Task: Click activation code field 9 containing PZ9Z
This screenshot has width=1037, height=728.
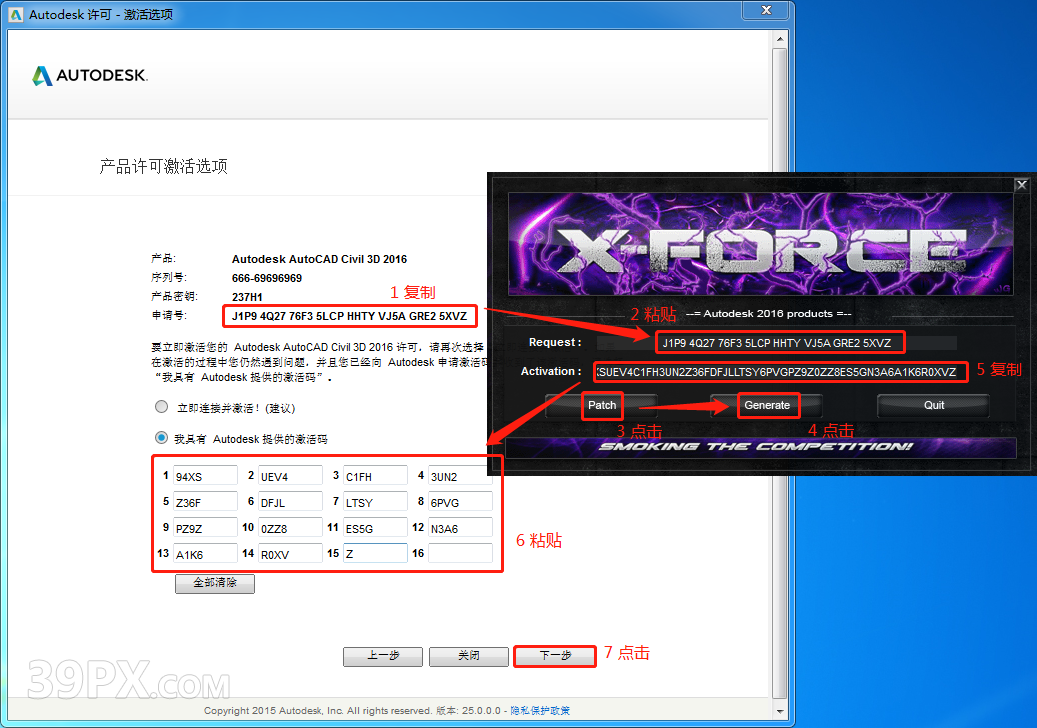Action: pos(205,527)
